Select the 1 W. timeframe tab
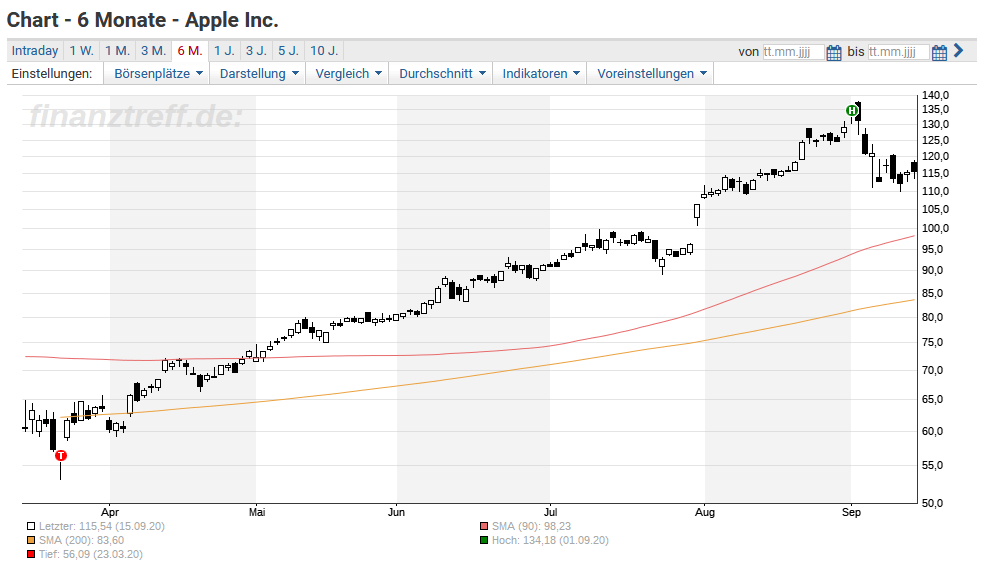The image size is (989, 565). coord(81,51)
